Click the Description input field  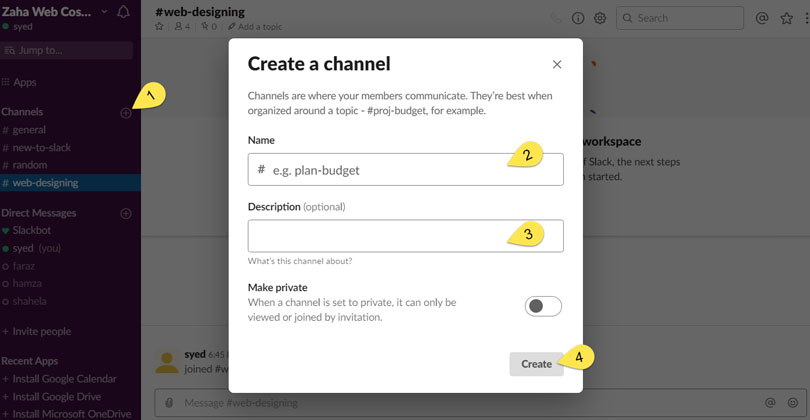coord(406,236)
